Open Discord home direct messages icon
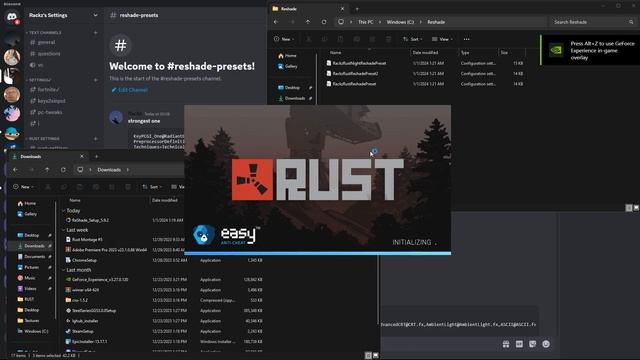The height and width of the screenshot is (360, 640). [x=12, y=17]
